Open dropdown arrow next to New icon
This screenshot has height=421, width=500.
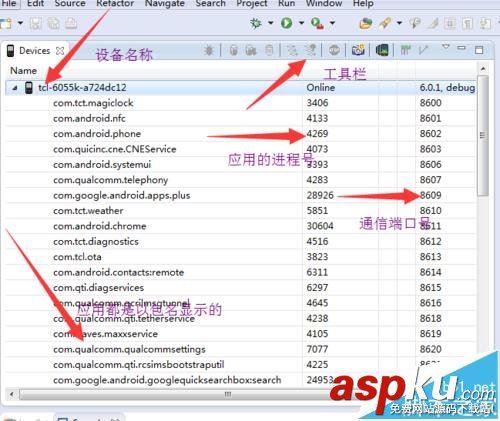tap(20, 23)
